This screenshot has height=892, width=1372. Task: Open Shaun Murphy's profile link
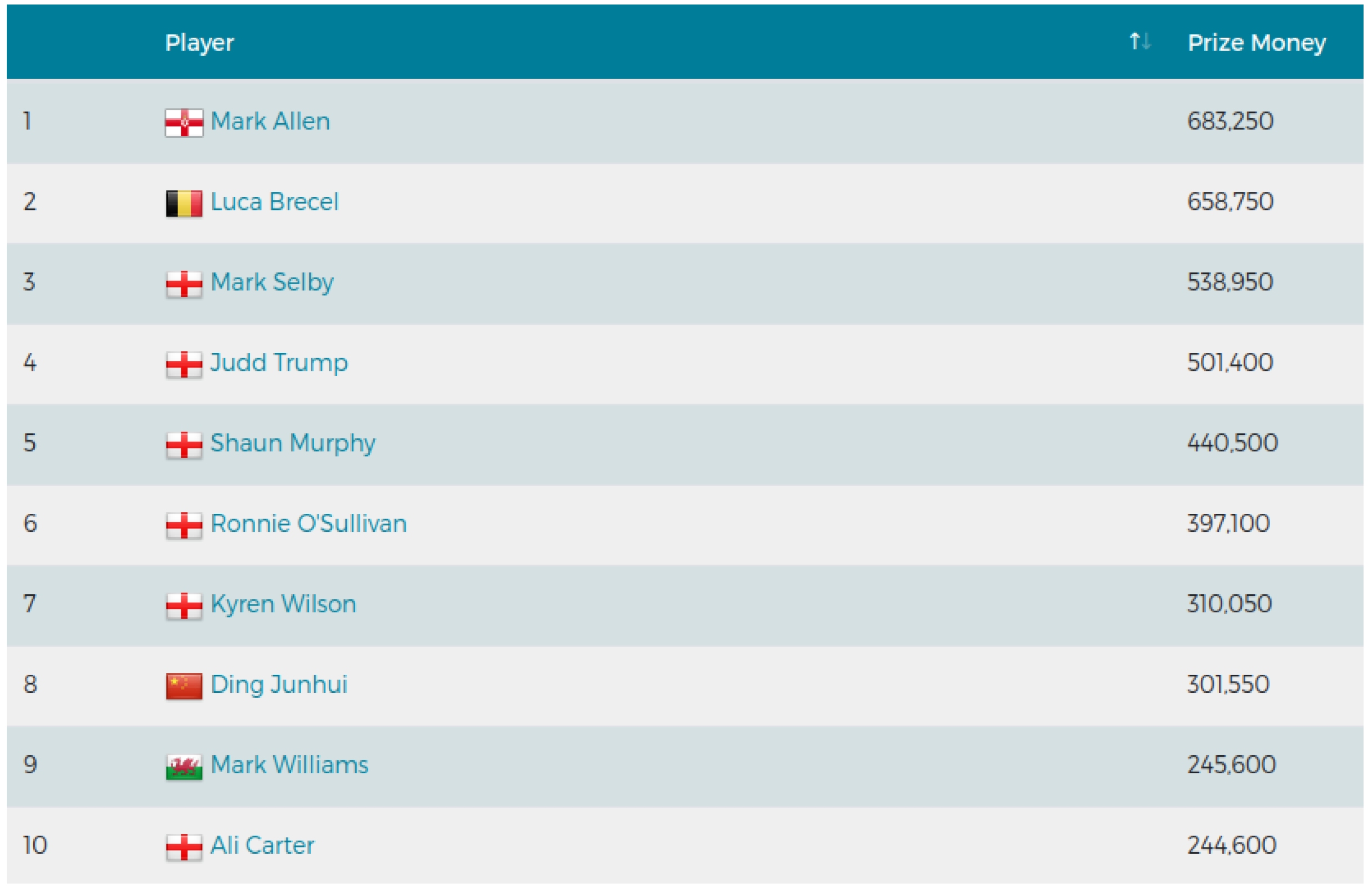tap(293, 443)
